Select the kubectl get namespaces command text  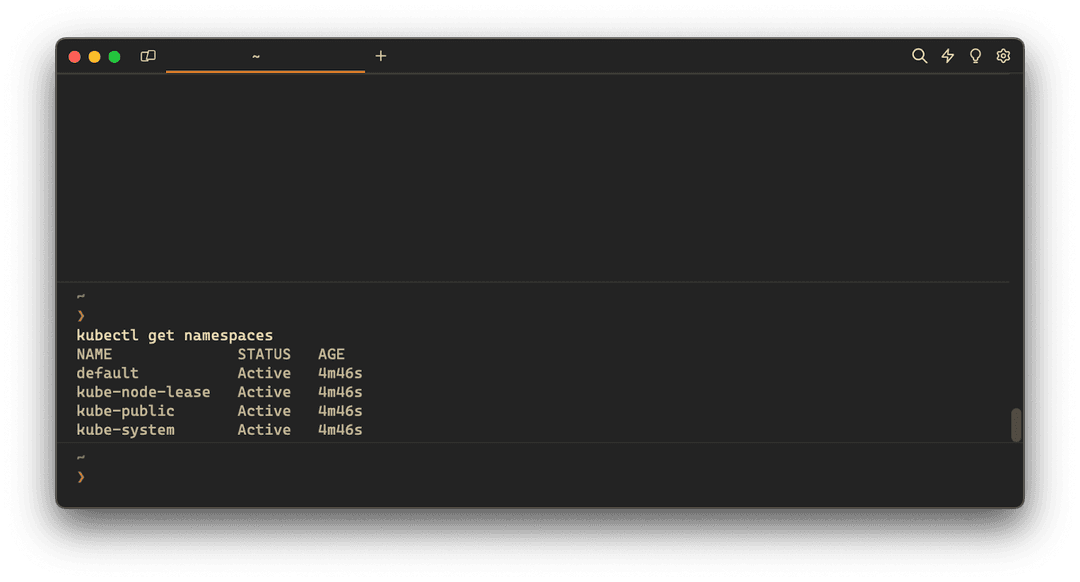tap(175, 335)
